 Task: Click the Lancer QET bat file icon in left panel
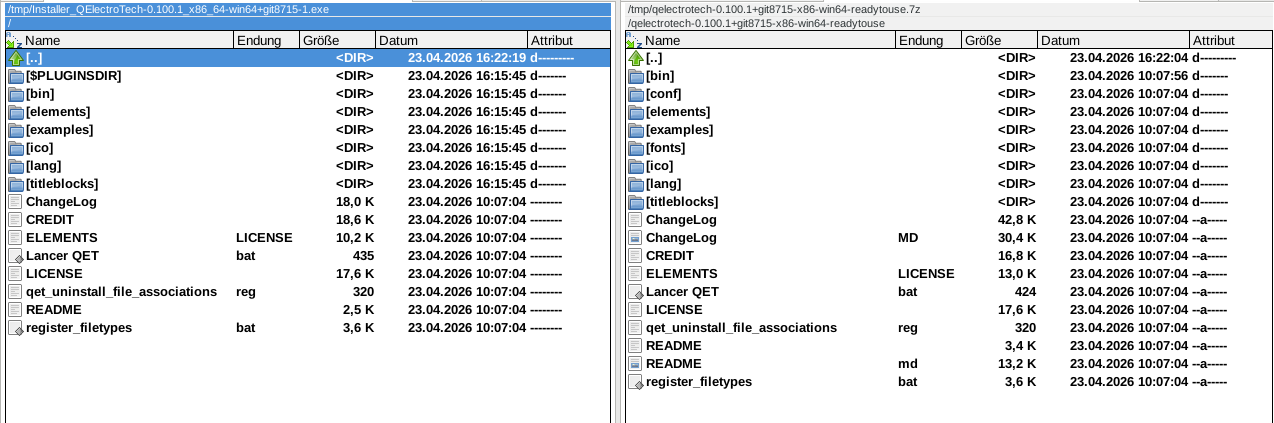coord(15,256)
